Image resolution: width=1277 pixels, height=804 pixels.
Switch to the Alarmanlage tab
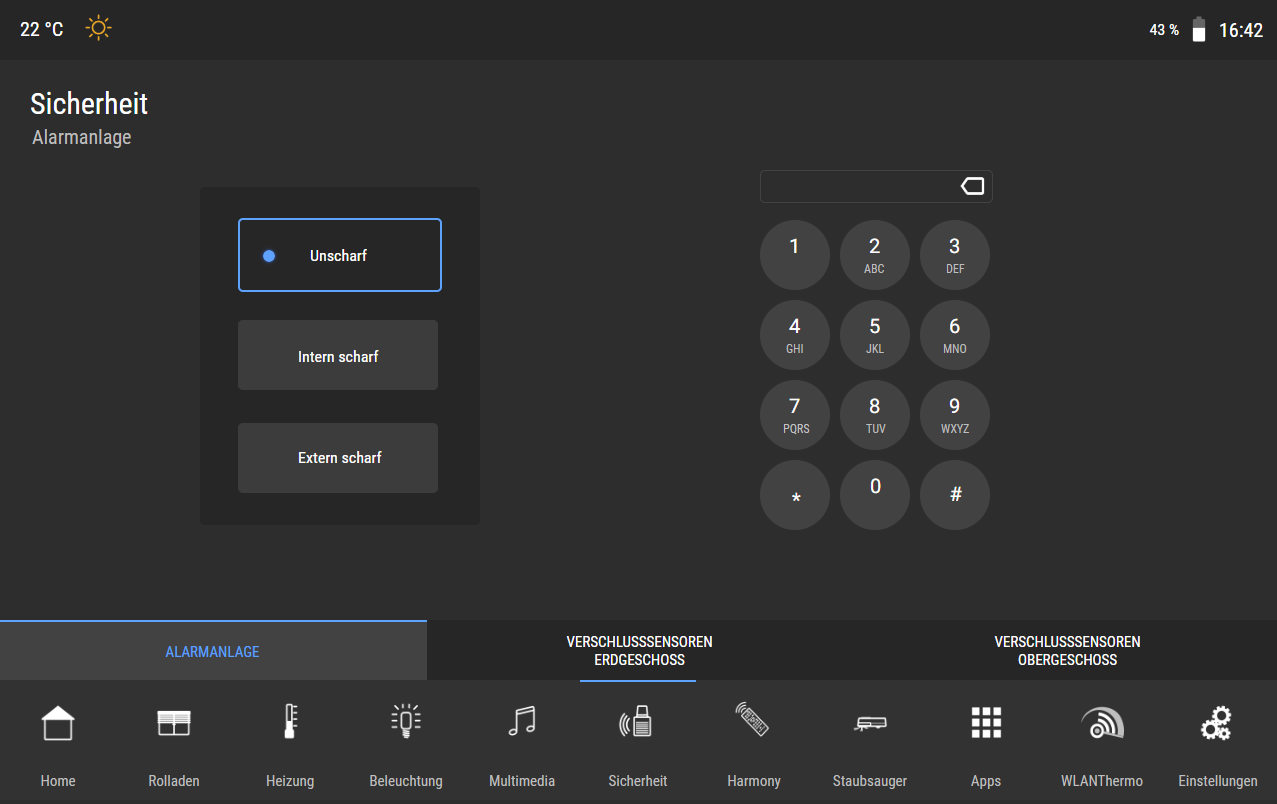coord(213,651)
